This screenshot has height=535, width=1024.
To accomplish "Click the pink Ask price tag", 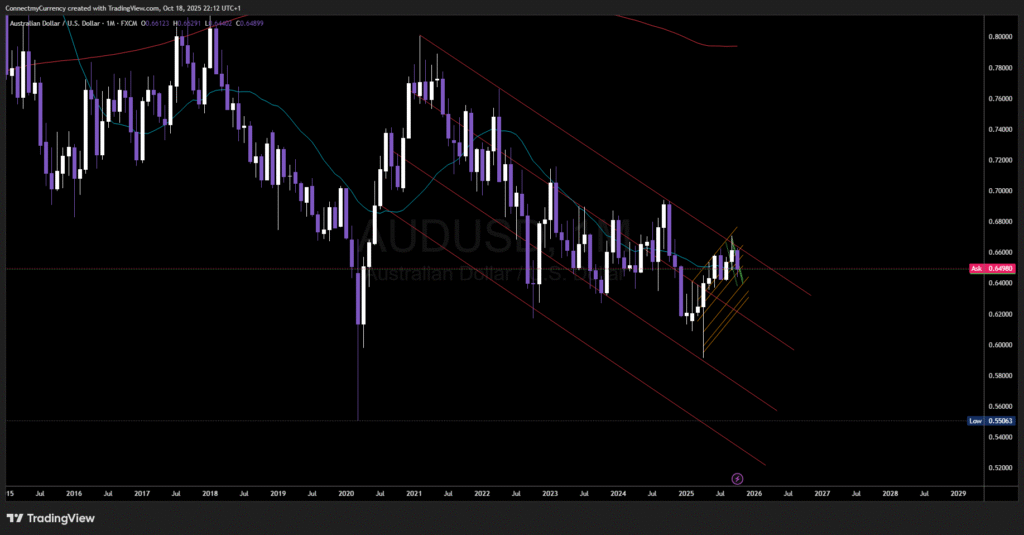I will coord(976,268).
